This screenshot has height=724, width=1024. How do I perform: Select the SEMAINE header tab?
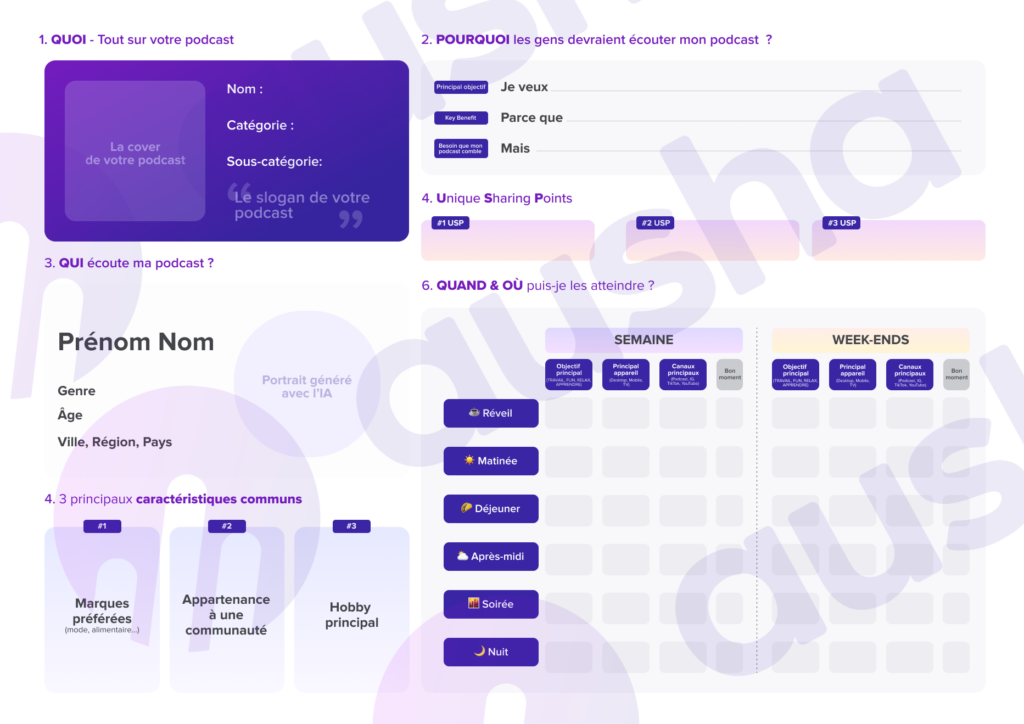(644, 339)
